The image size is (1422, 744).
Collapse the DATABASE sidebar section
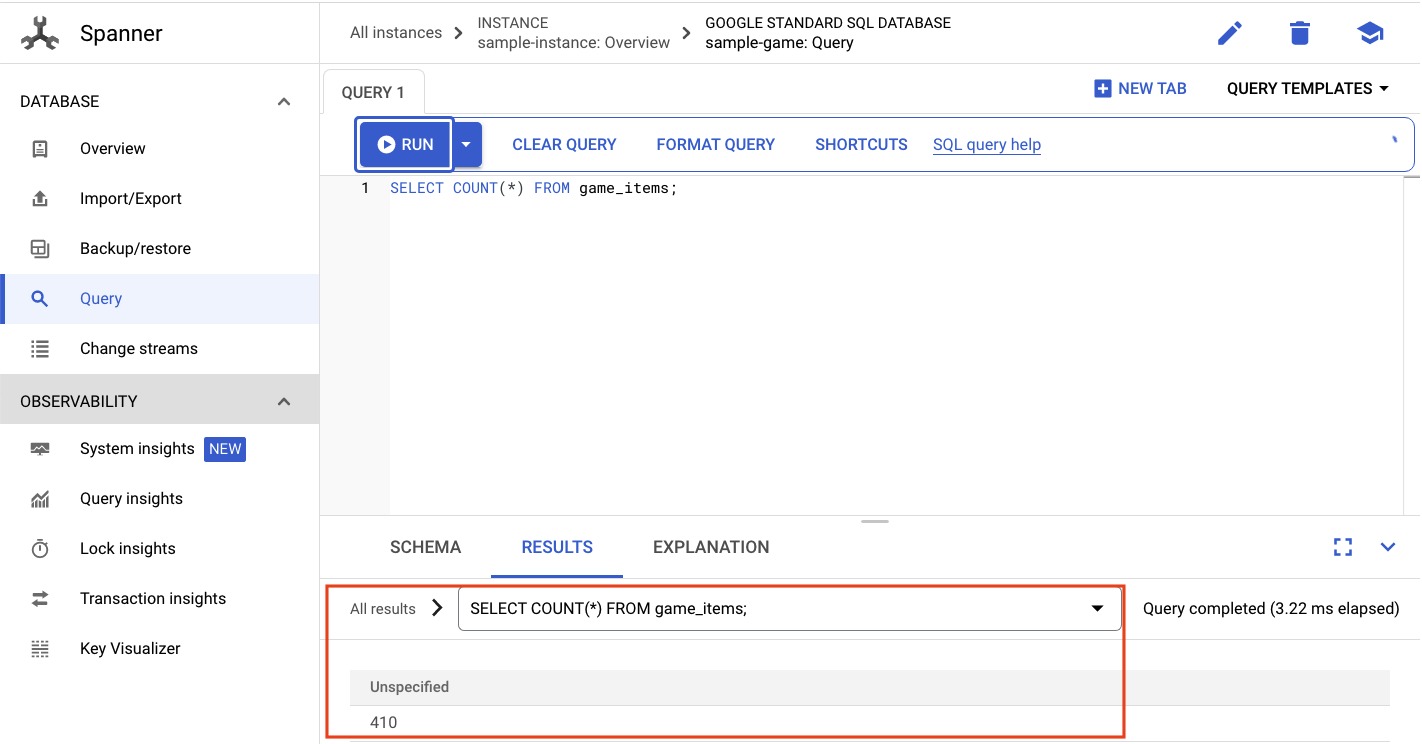click(284, 101)
